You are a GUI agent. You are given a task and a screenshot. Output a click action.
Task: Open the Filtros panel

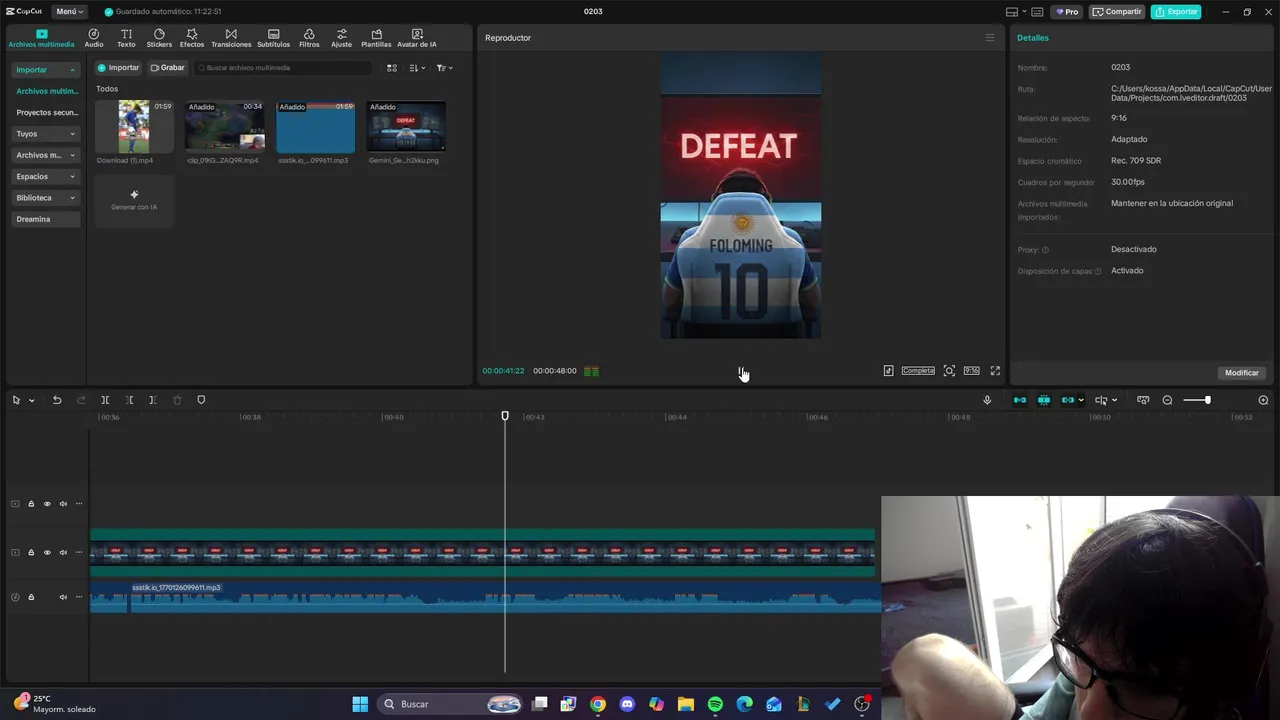point(309,38)
